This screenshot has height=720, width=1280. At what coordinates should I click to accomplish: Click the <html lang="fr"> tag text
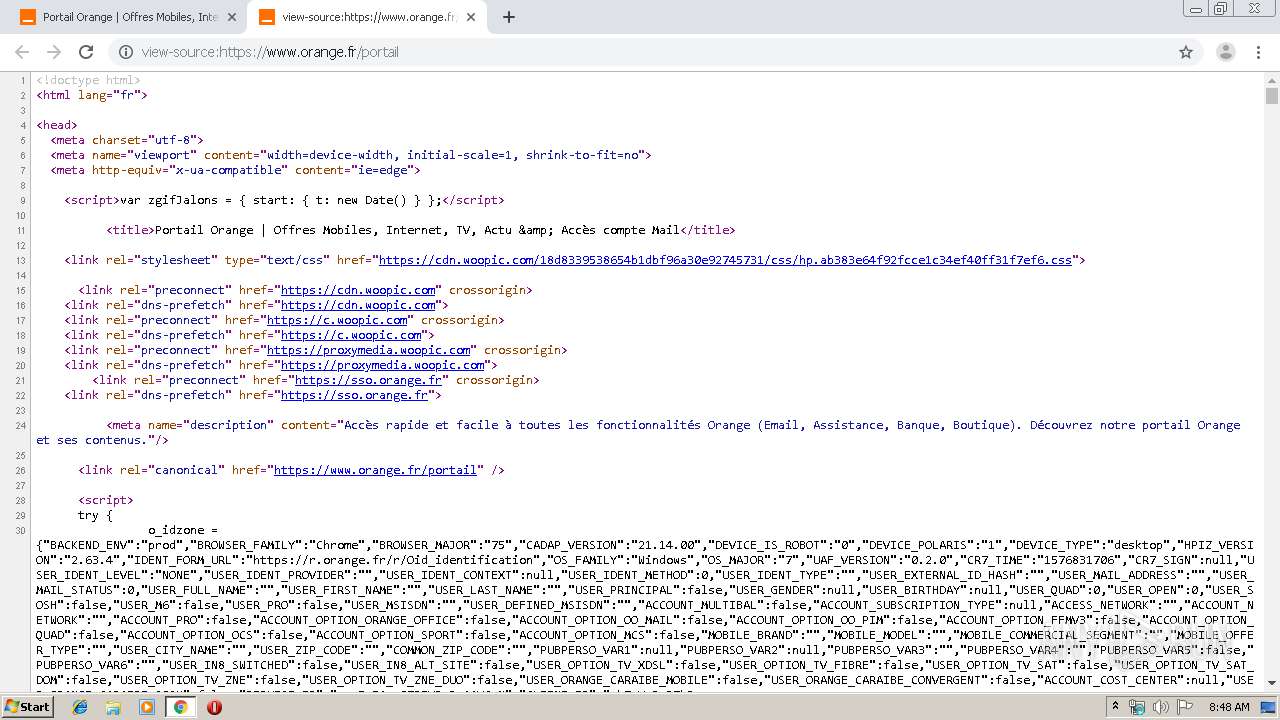pyautogui.click(x=92, y=95)
